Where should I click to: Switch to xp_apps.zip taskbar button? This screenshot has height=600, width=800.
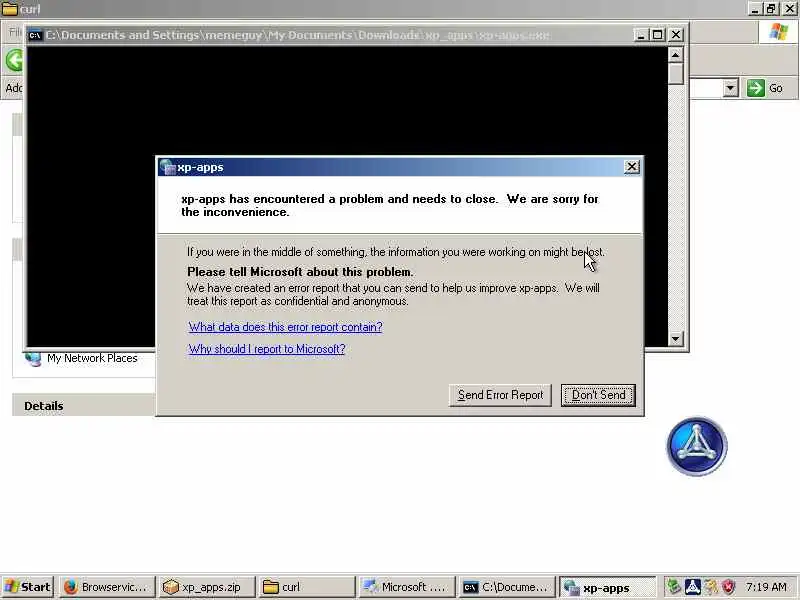tap(207, 587)
